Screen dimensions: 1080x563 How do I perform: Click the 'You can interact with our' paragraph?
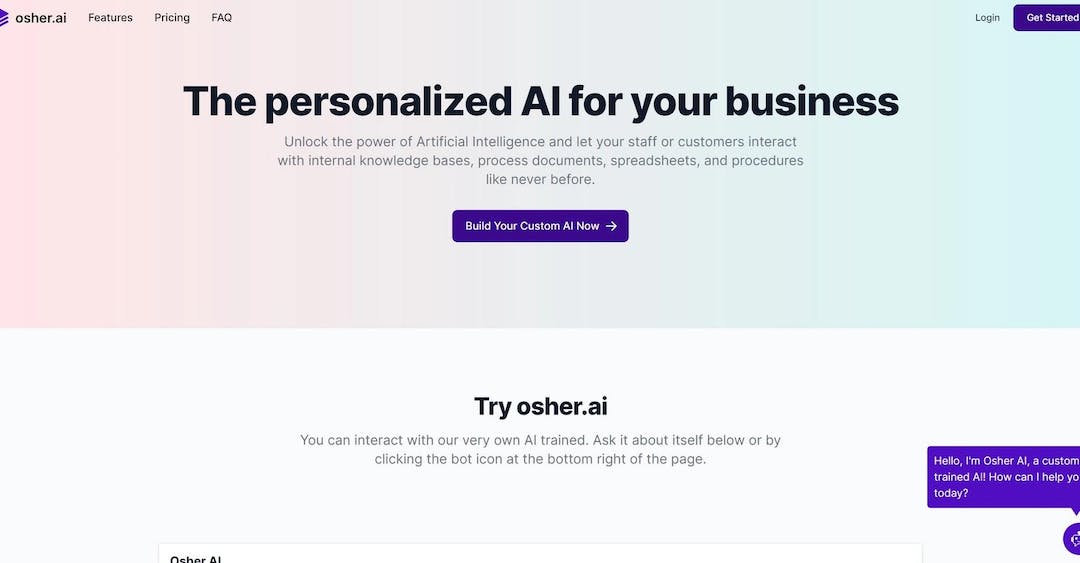point(541,449)
